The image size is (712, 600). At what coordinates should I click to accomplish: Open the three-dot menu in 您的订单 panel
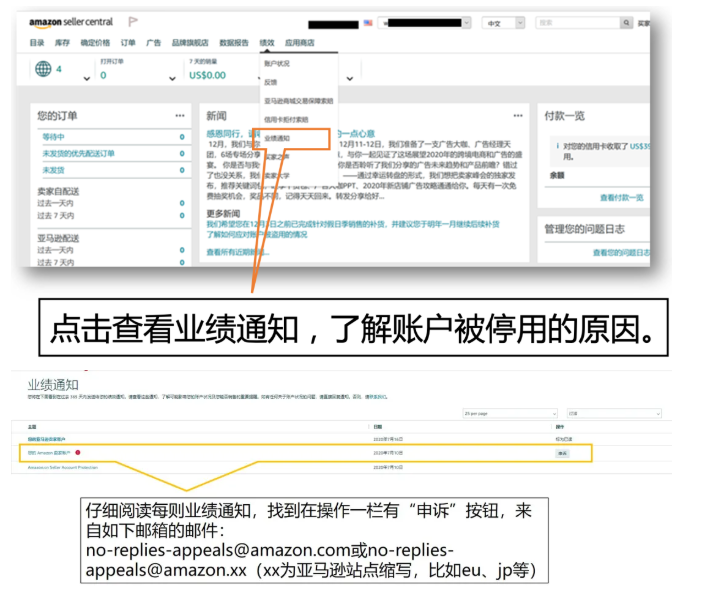(180, 115)
